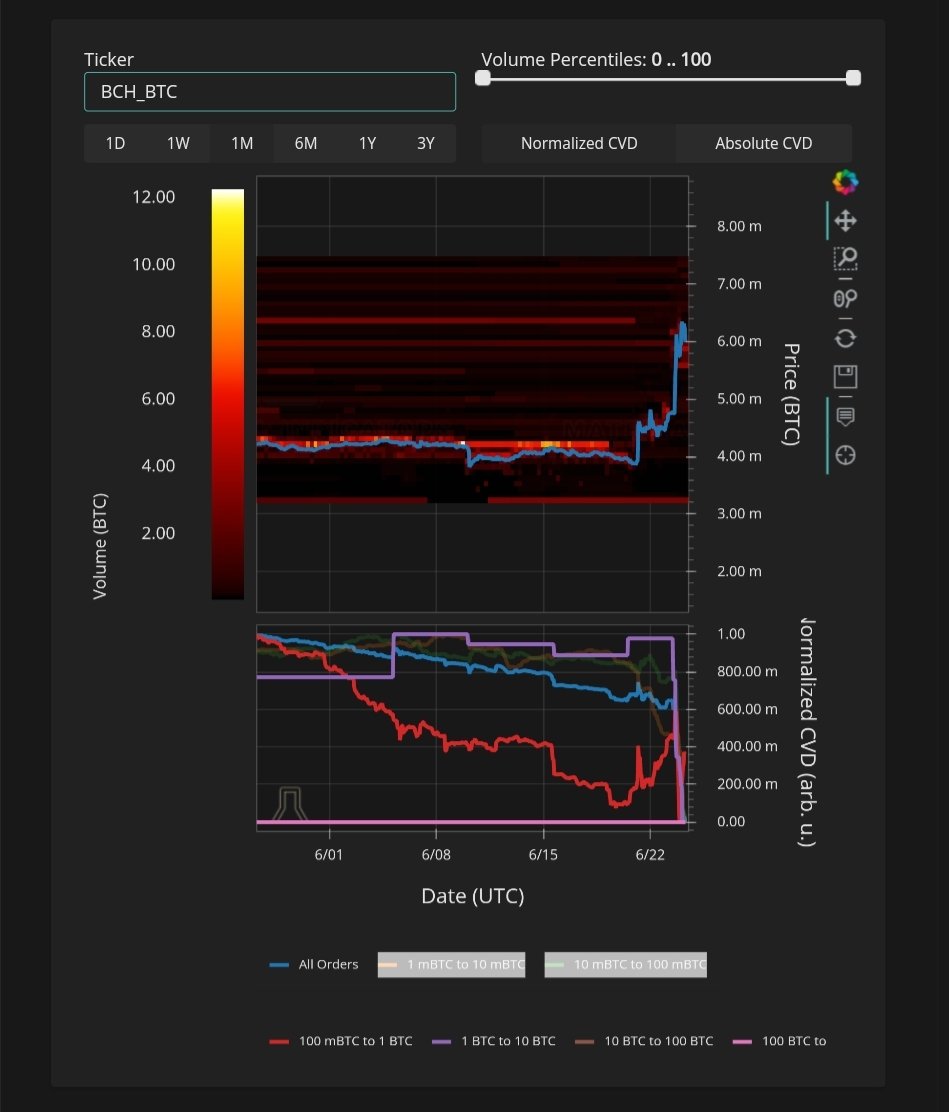Screen dimensions: 949x1112
Task: Click the Date (UTC) axis title
Action: tap(472, 896)
